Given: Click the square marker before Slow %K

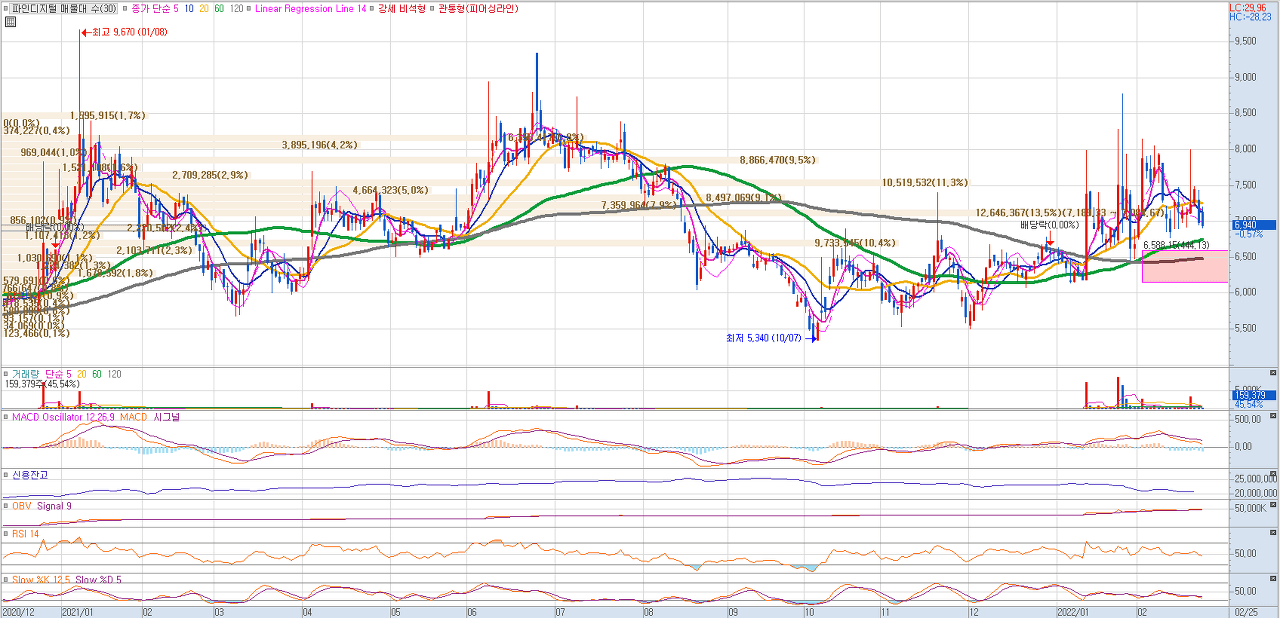Looking at the screenshot, I should point(6,579).
